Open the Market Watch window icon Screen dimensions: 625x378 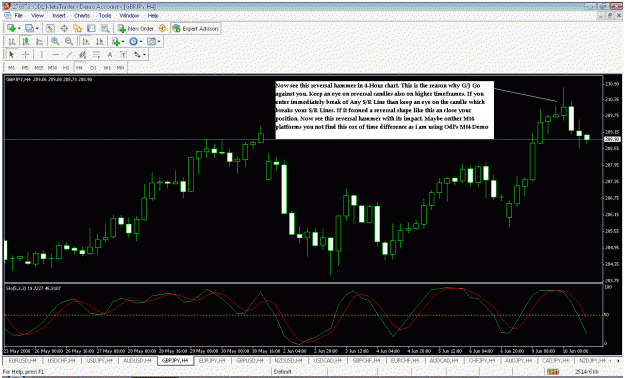50,28
